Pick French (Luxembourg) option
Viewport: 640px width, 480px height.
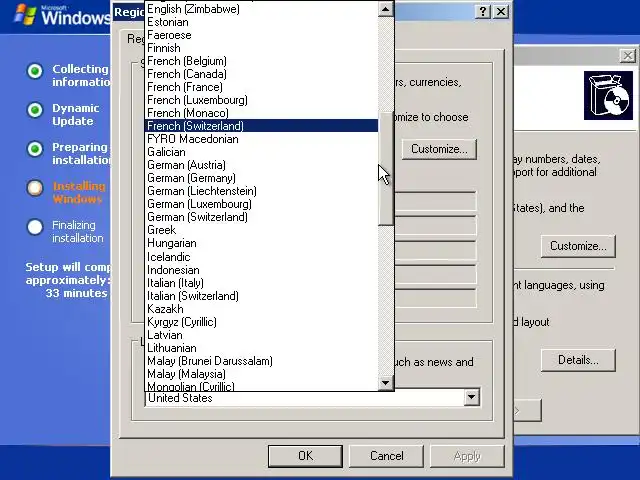coord(261,100)
